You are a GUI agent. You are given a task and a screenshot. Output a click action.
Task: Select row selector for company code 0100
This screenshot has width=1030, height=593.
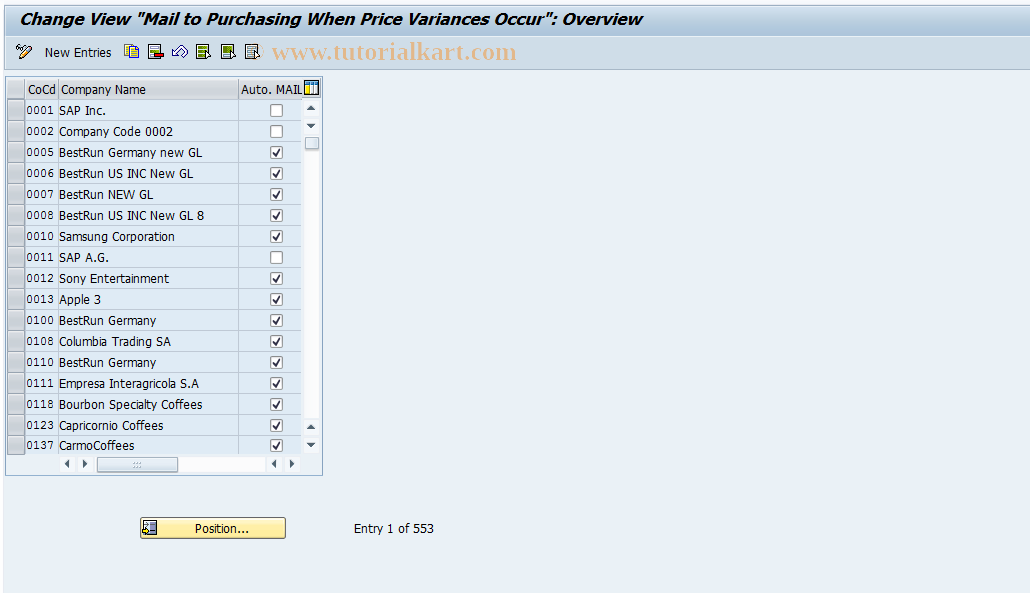click(x=16, y=320)
